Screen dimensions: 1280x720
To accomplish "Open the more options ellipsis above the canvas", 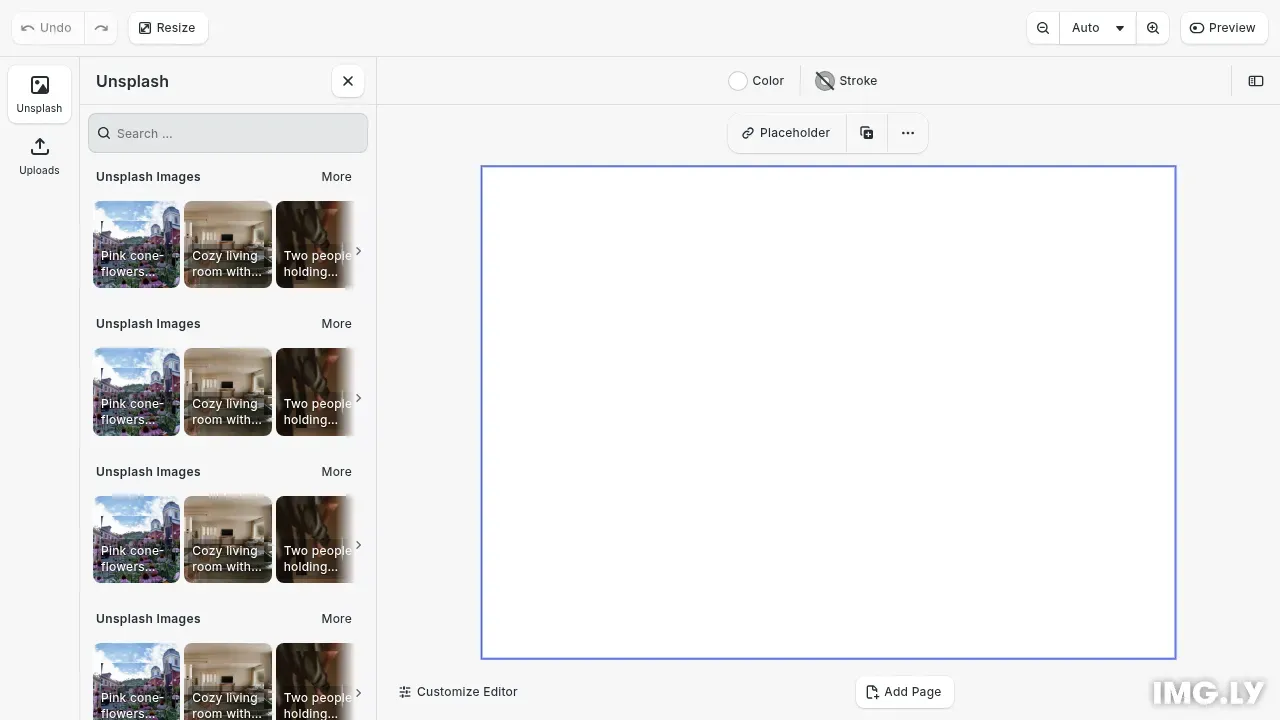I will [907, 132].
